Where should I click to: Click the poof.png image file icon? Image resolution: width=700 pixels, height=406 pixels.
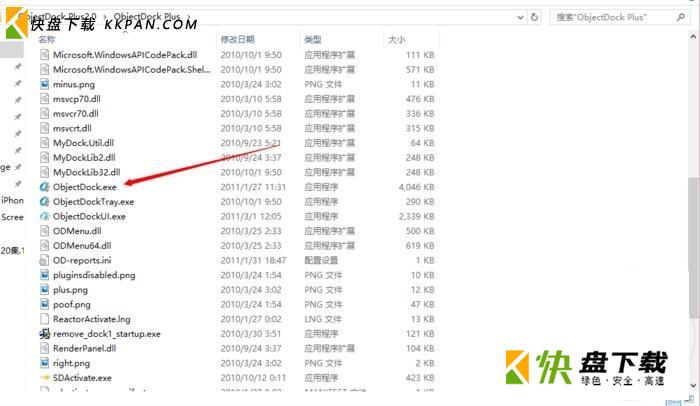44,305
